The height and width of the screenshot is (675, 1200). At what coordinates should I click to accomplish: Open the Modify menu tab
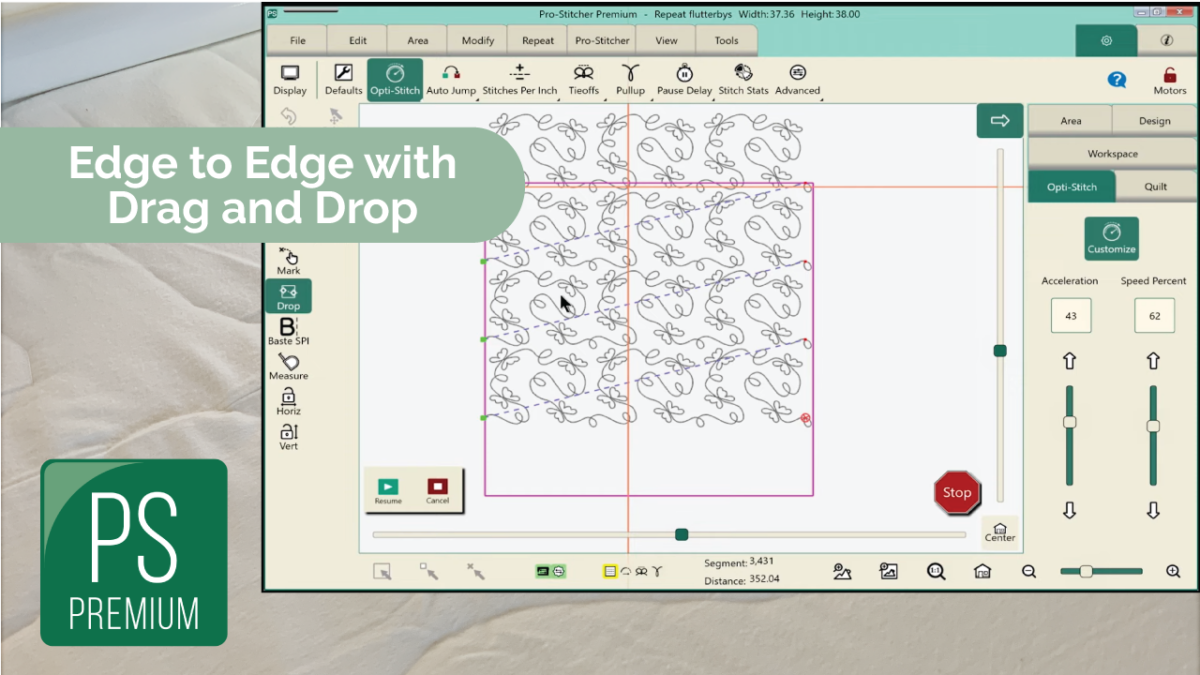[x=478, y=41]
